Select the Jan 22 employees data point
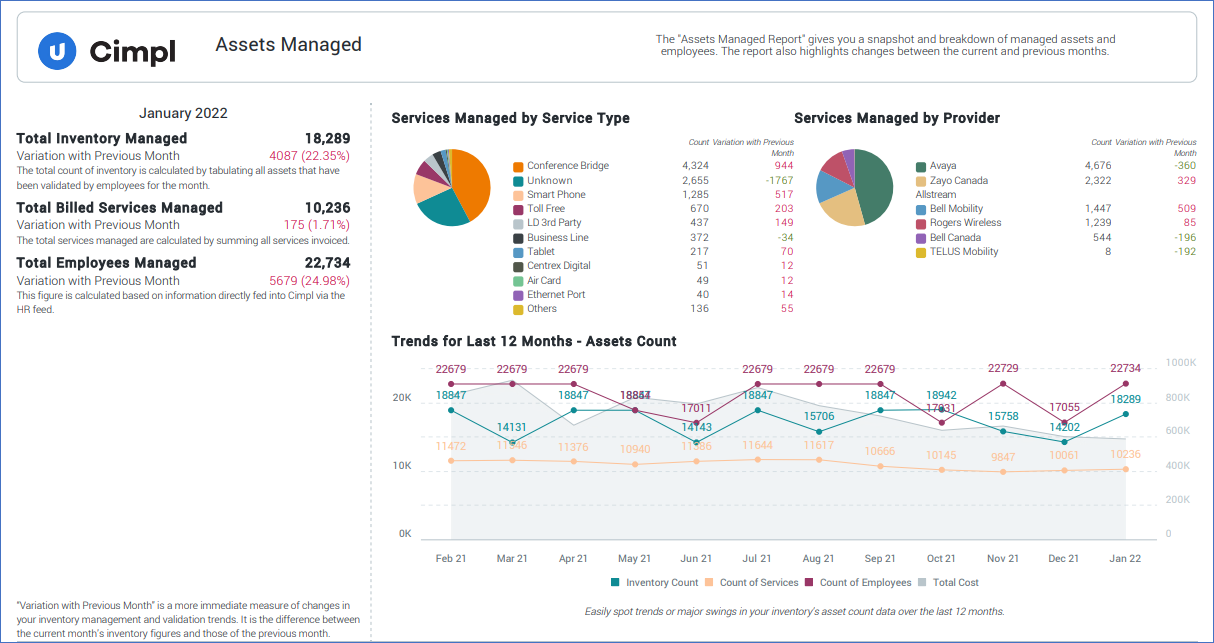 (x=1125, y=383)
